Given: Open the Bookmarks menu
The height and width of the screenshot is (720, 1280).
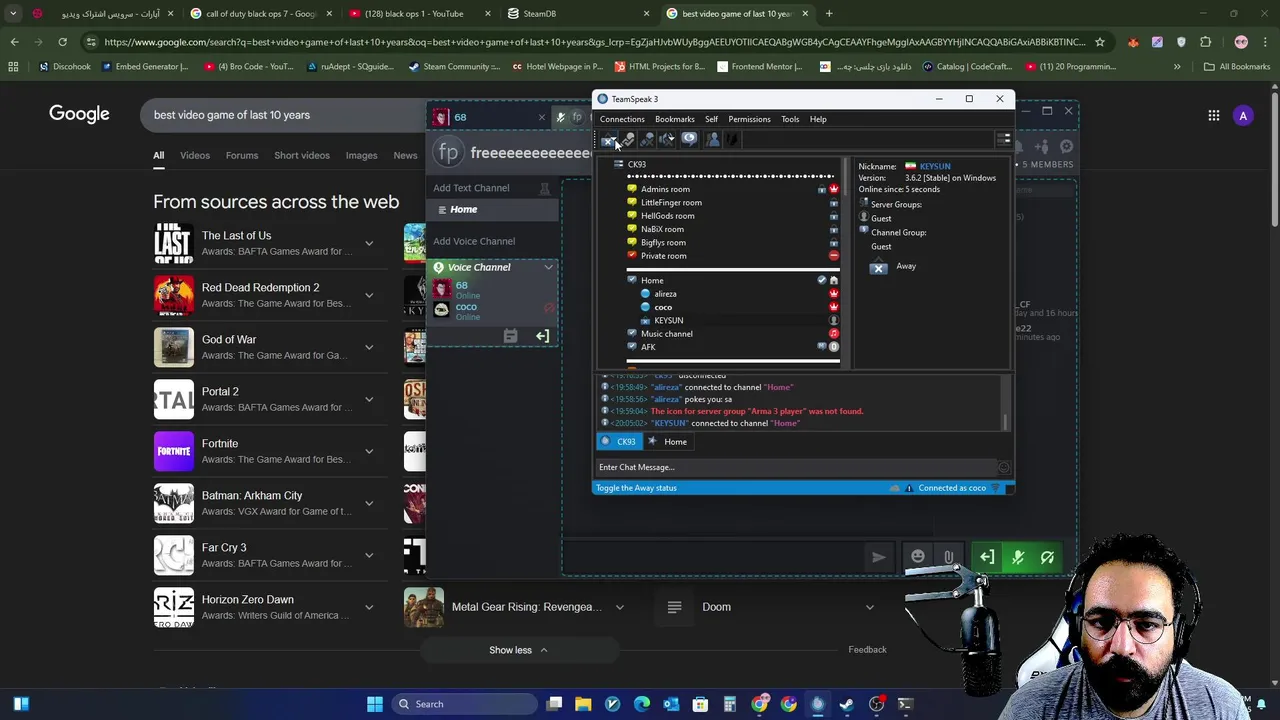Looking at the screenshot, I should [674, 119].
